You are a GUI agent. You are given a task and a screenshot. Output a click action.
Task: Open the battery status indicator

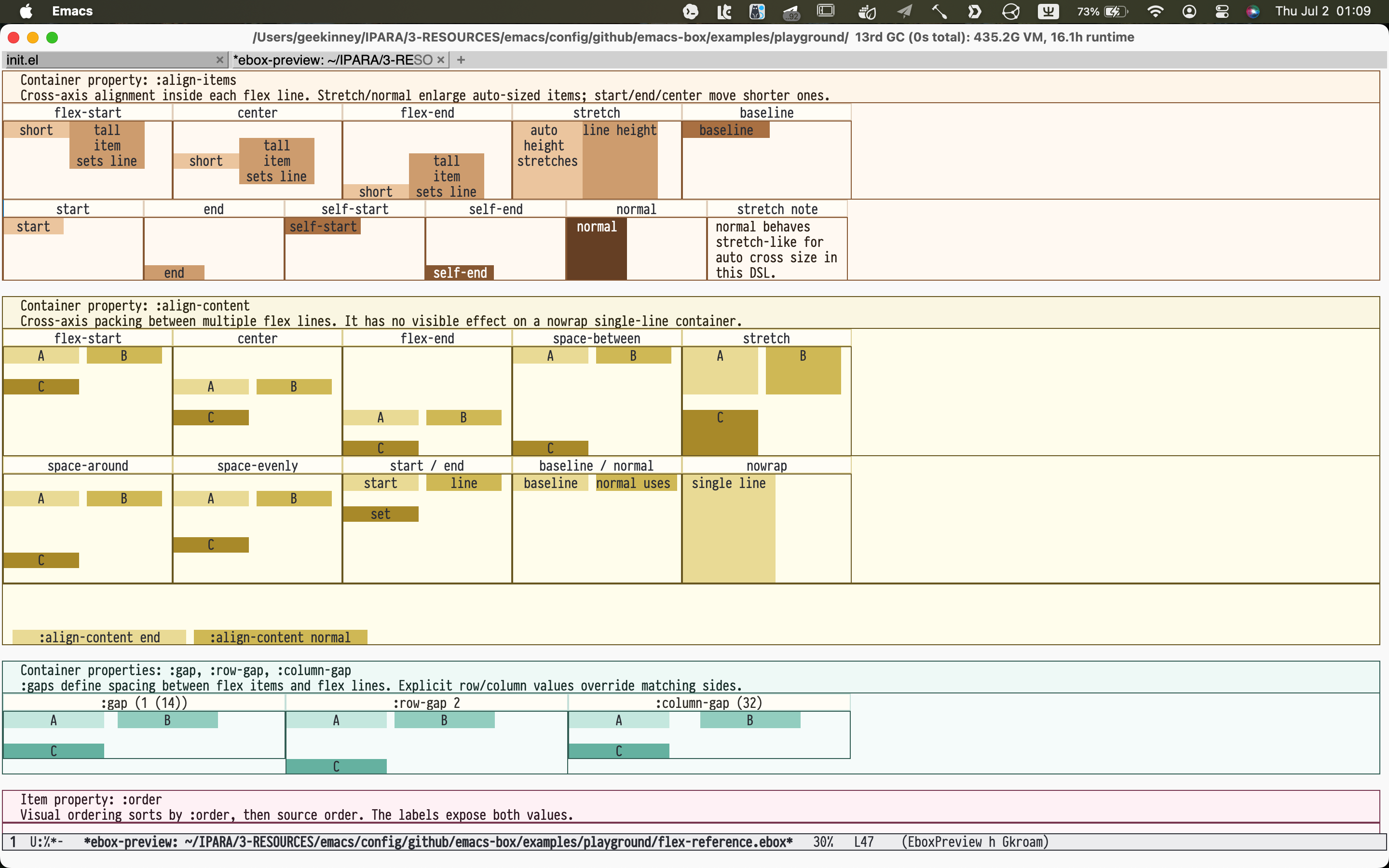(x=1102, y=12)
